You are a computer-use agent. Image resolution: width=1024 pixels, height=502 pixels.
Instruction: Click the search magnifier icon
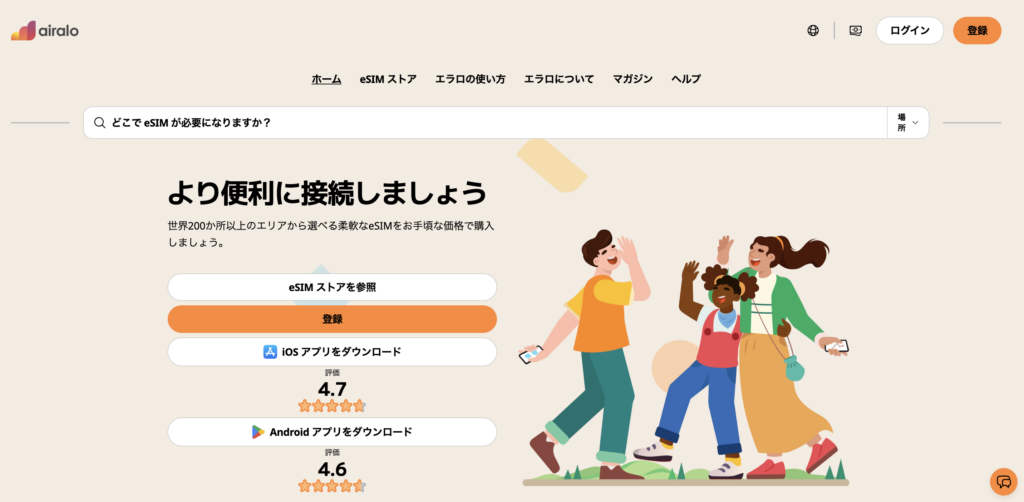99,123
